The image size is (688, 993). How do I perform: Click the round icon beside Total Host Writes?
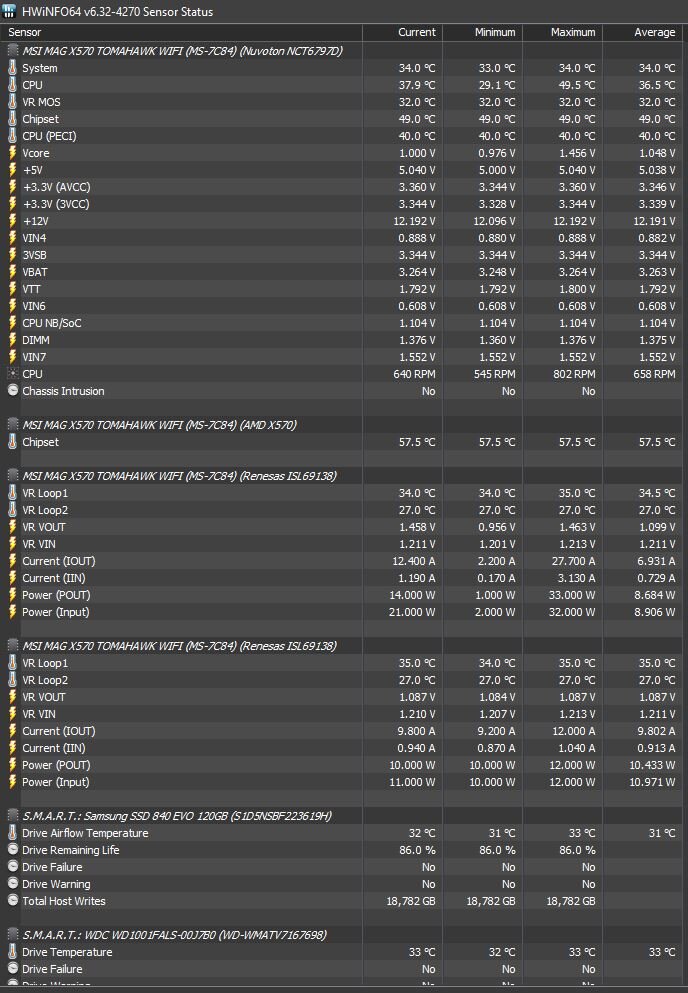click(12, 901)
